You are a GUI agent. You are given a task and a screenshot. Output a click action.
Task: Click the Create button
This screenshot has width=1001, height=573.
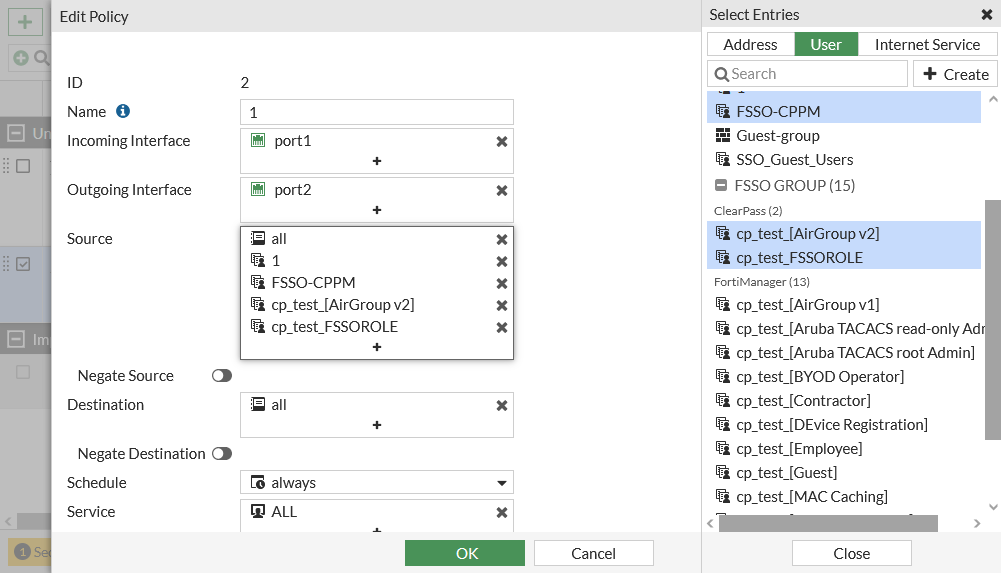[955, 74]
